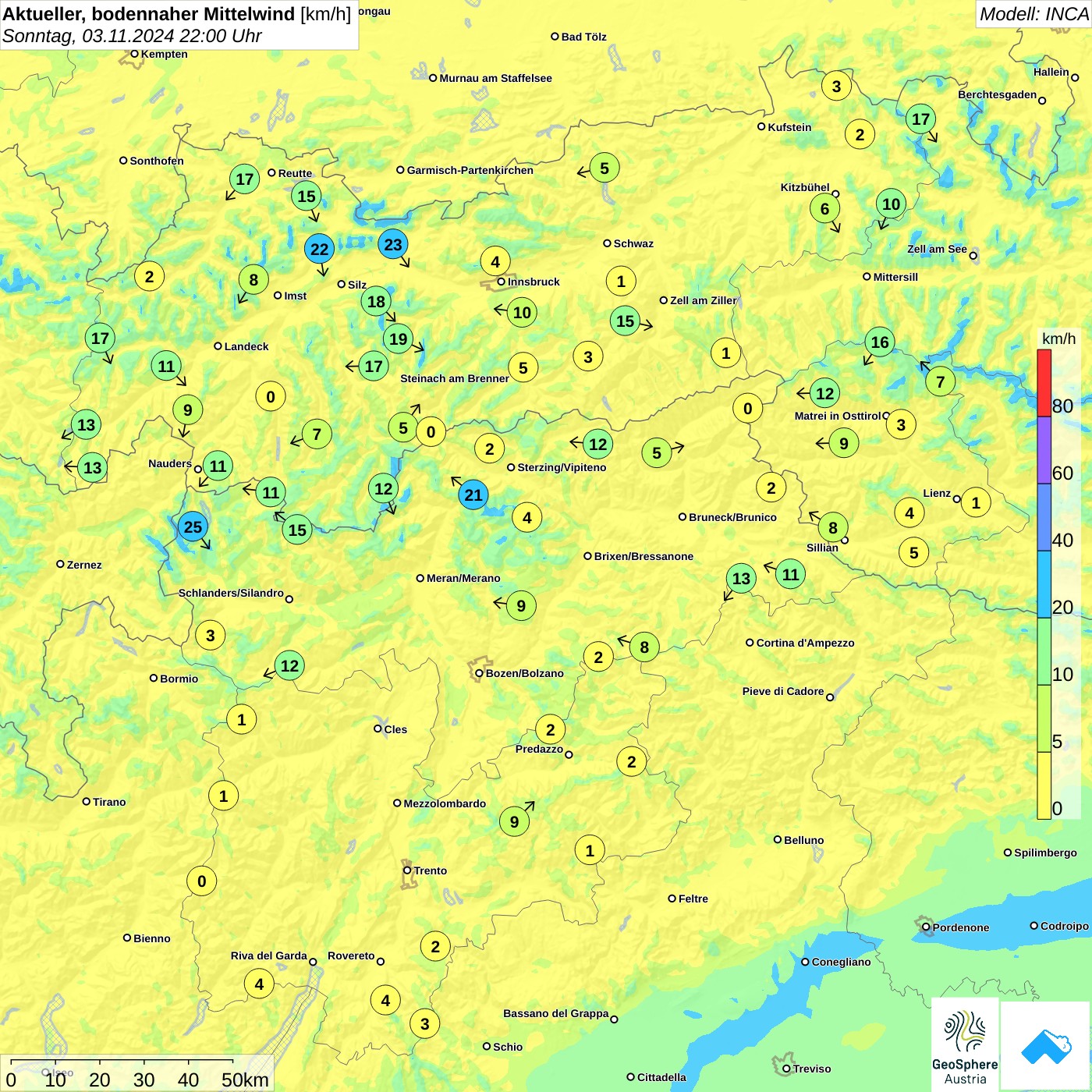The height and width of the screenshot is (1092, 1092).
Task: Click the wind station marker showing 23
Action: point(393,244)
